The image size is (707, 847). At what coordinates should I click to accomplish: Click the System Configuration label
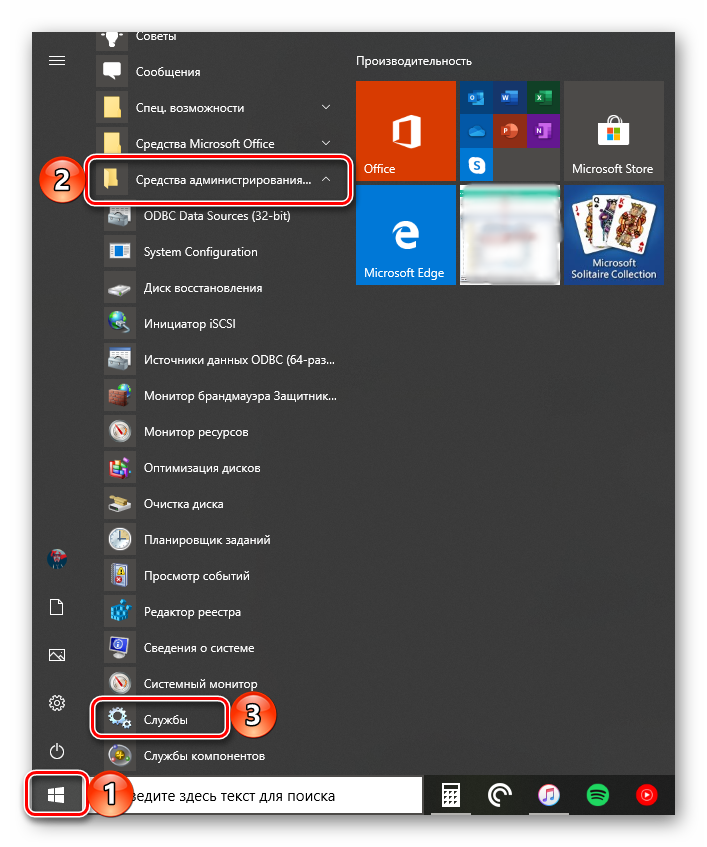pyautogui.click(x=200, y=252)
